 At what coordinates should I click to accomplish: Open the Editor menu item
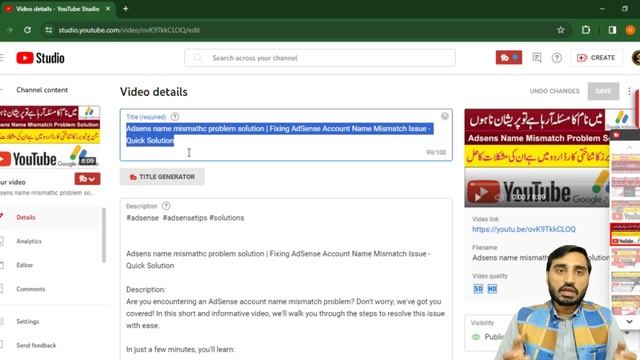pyautogui.click(x=24, y=265)
